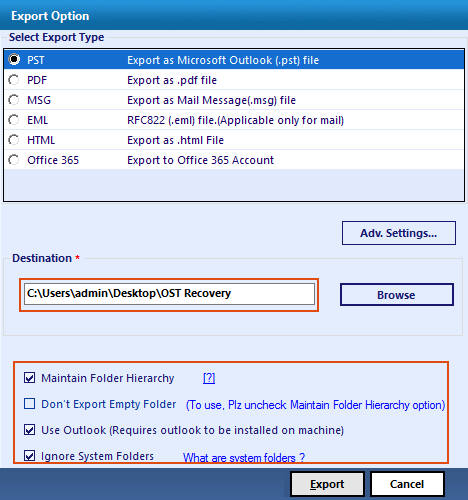Click 'Export as .pdf file' description row
The width and height of the screenshot is (468, 500).
(172, 80)
